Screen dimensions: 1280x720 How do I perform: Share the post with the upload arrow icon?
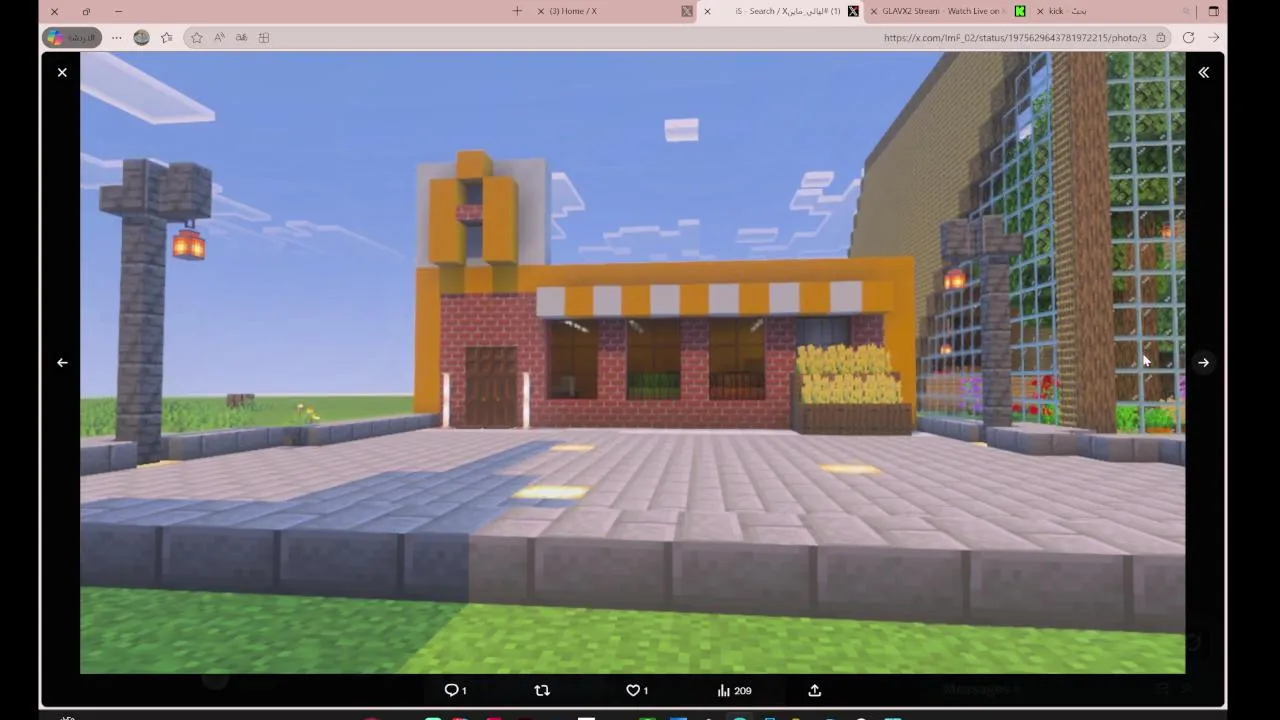point(814,690)
